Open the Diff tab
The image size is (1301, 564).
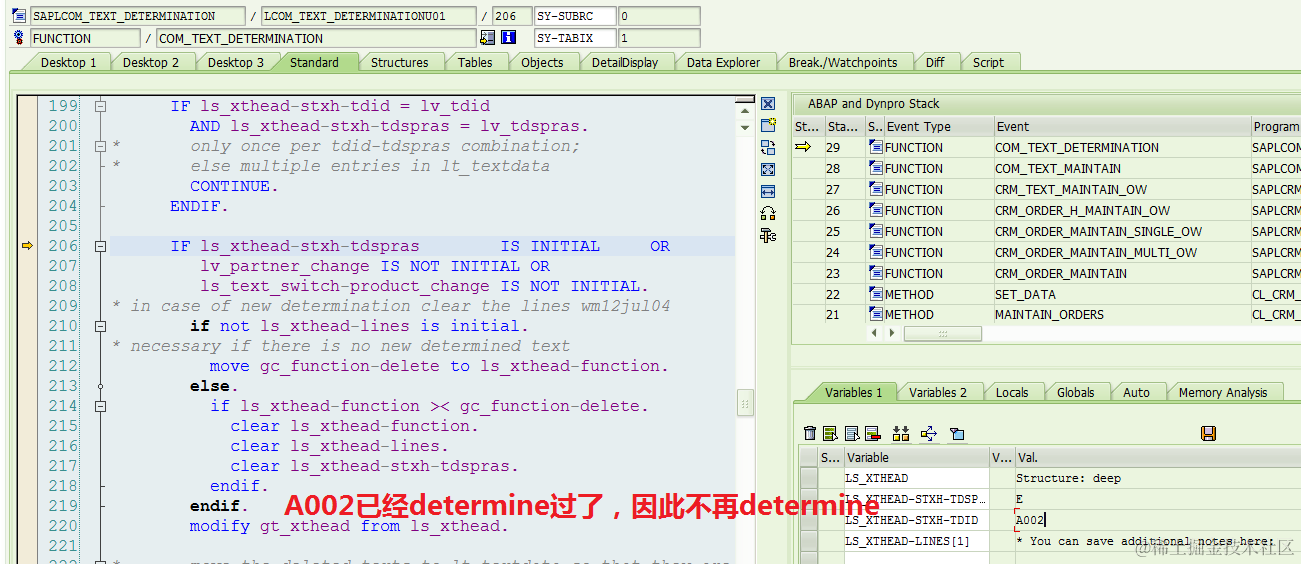pyautogui.click(x=935, y=62)
